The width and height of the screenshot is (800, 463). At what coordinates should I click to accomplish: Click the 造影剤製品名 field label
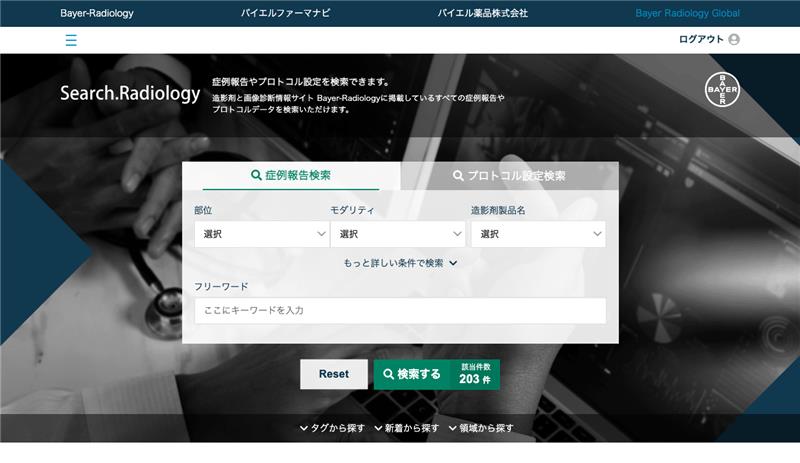point(498,210)
